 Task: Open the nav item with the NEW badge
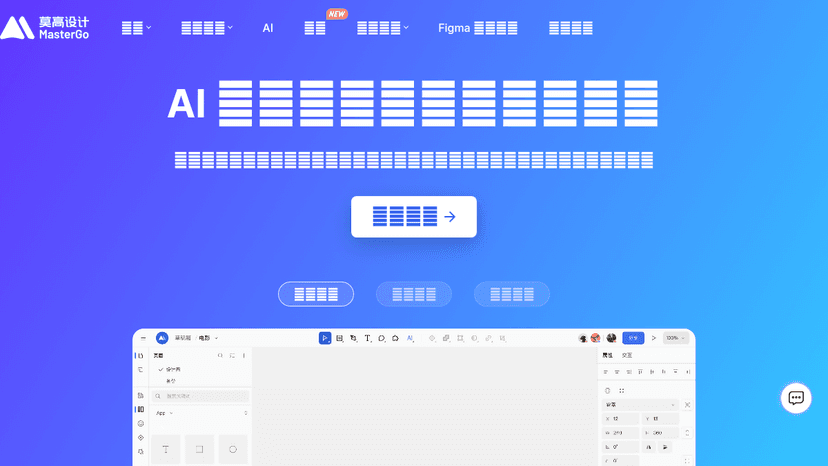315,28
